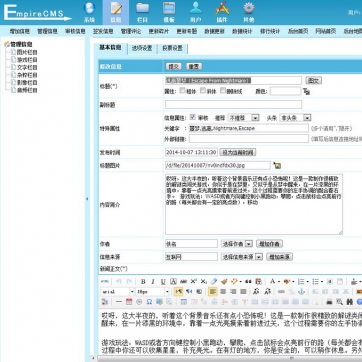Image resolution: width=362 pixels, height=362 pixels.
Task: Click the subtitle input field
Action: [233, 104]
